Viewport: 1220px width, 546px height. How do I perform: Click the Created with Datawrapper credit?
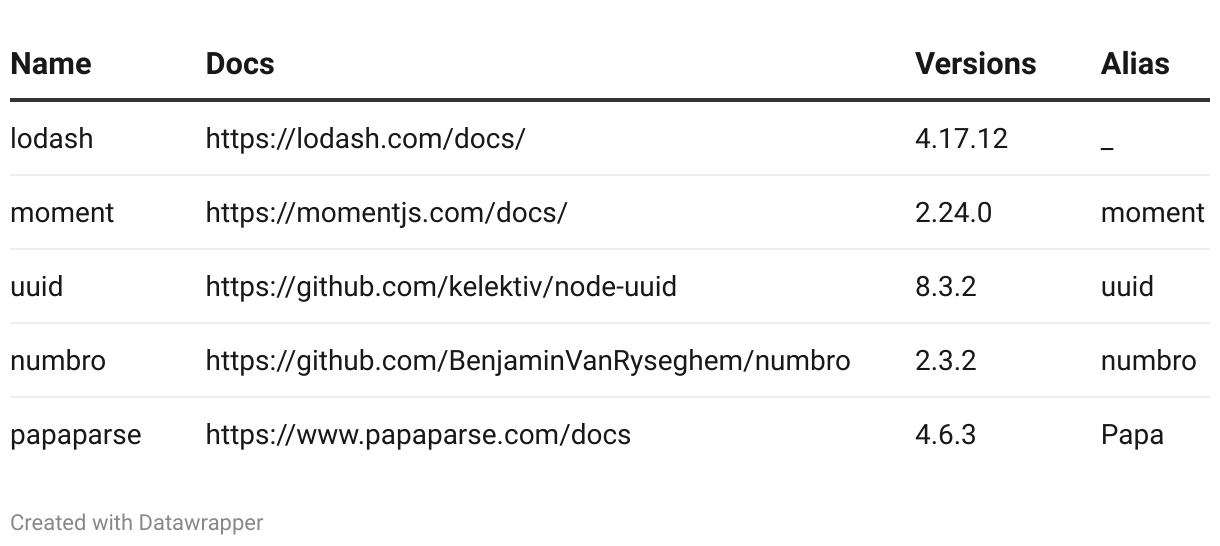tap(137, 522)
